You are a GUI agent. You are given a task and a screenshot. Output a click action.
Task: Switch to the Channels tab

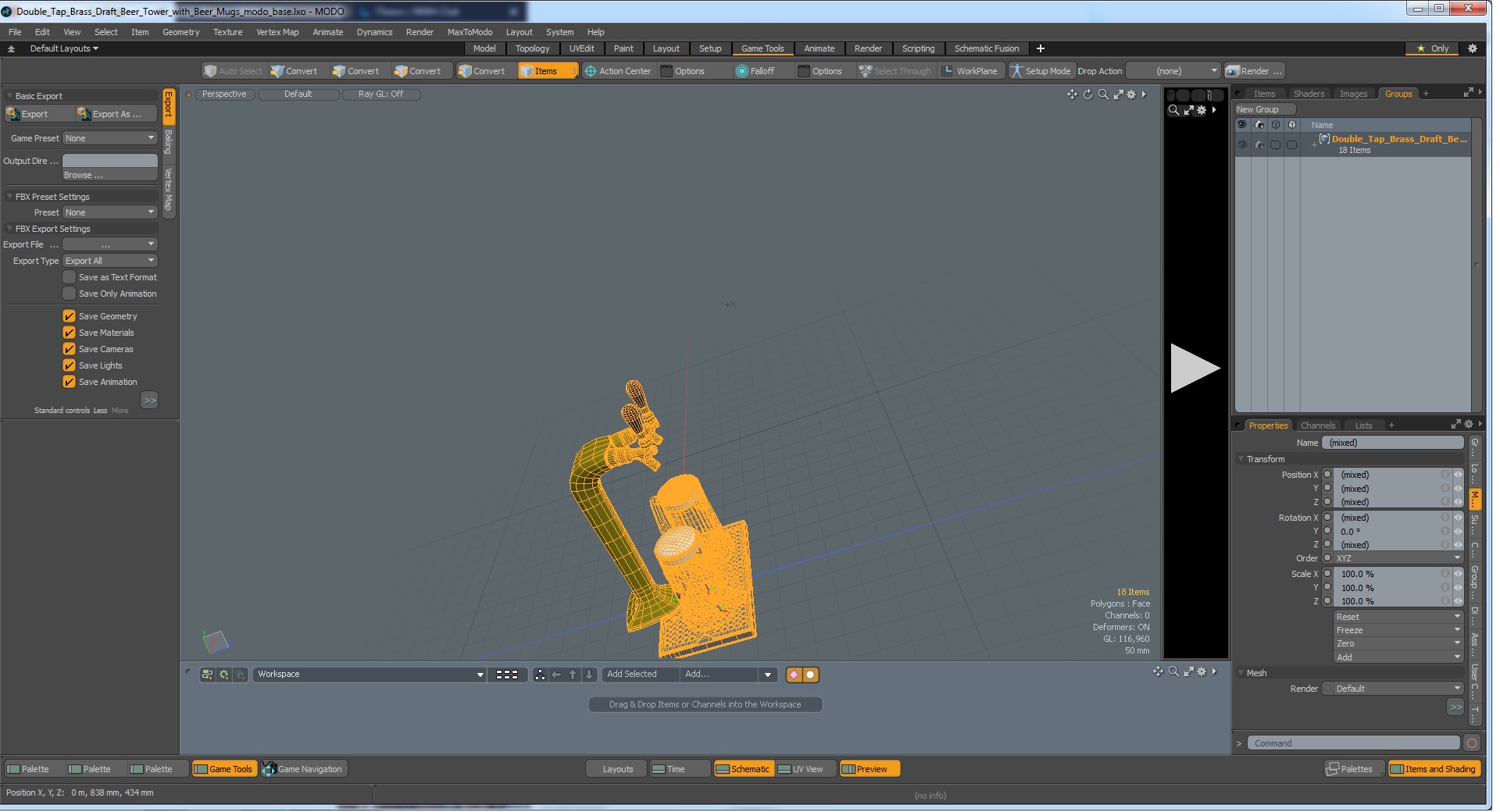pyautogui.click(x=1318, y=426)
